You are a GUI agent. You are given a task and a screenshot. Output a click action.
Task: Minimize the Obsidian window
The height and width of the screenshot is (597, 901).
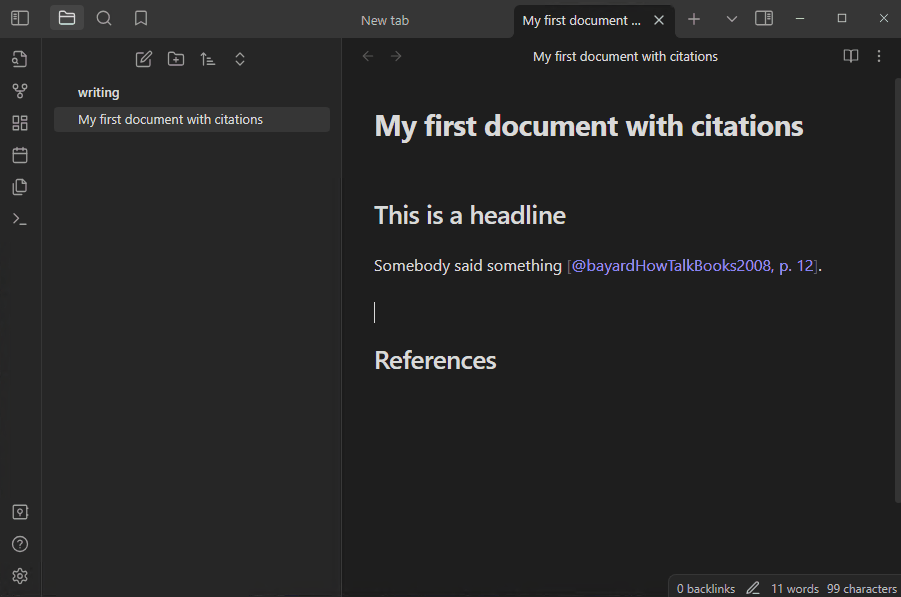coord(800,18)
